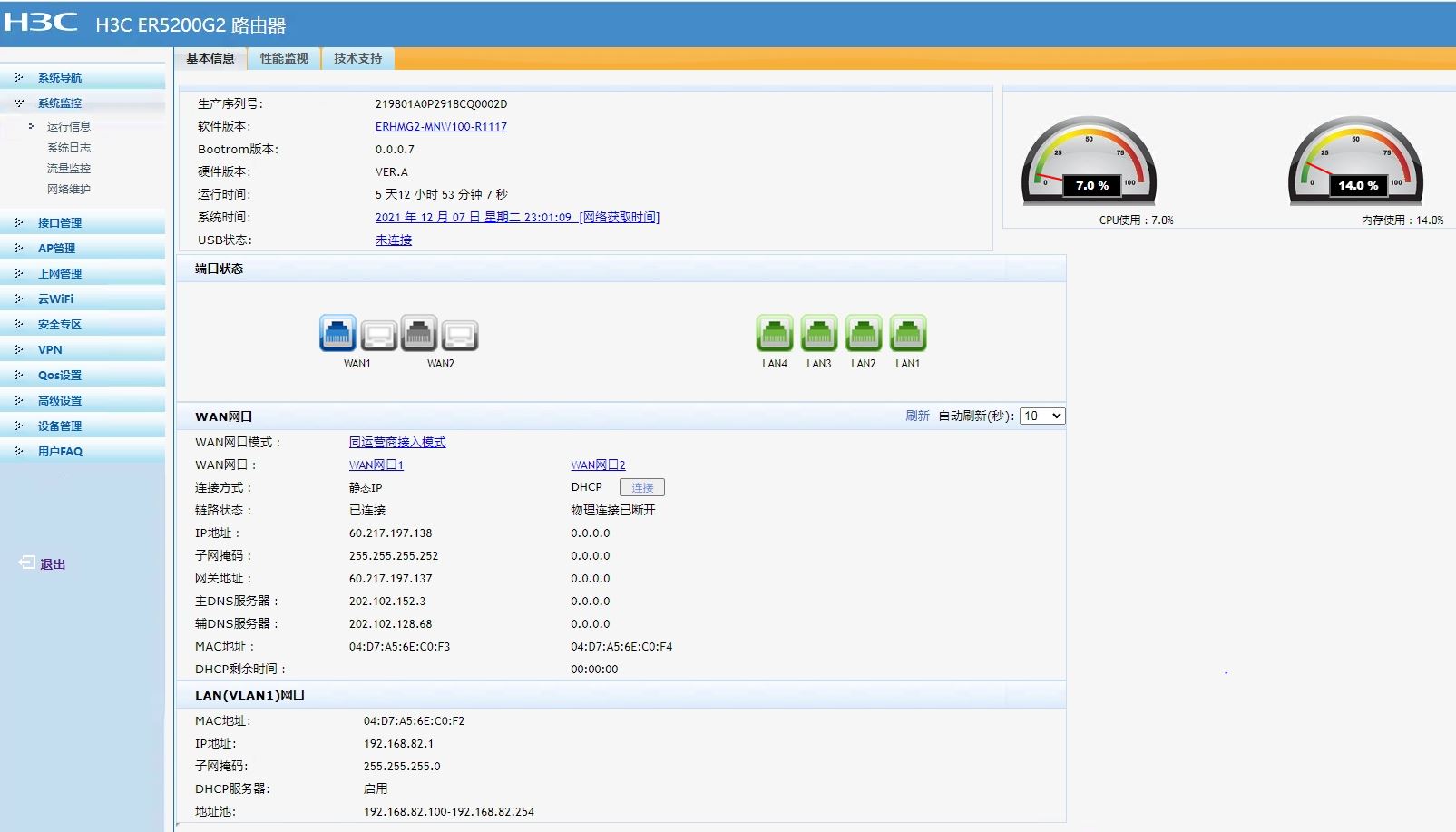Click the LAN IP address 192.168.82.1
The width and height of the screenshot is (1456, 832).
click(399, 743)
